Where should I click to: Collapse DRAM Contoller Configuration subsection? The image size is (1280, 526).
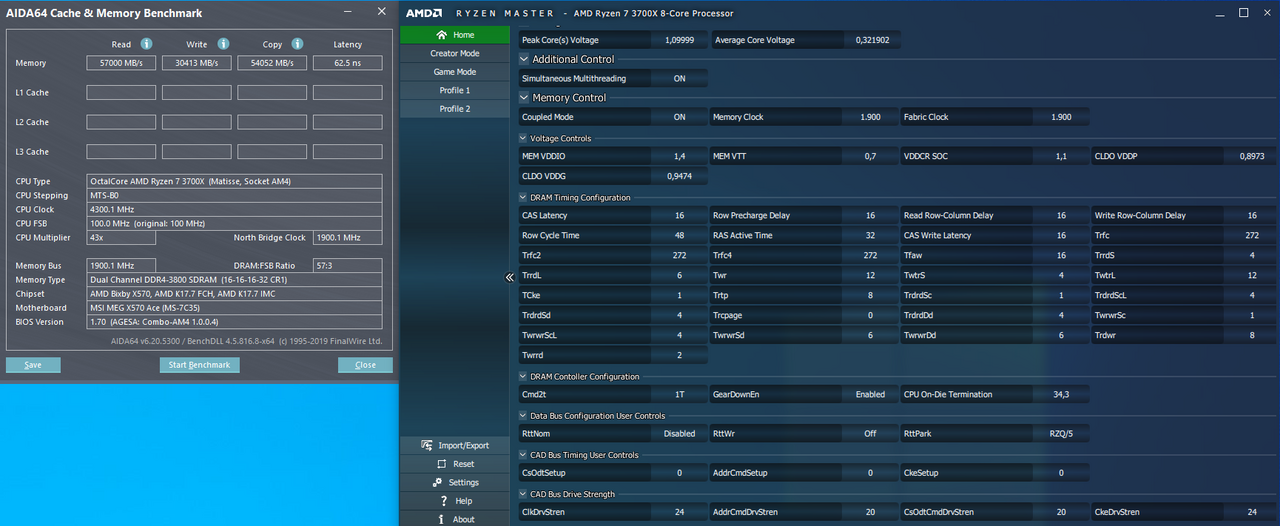coord(523,377)
